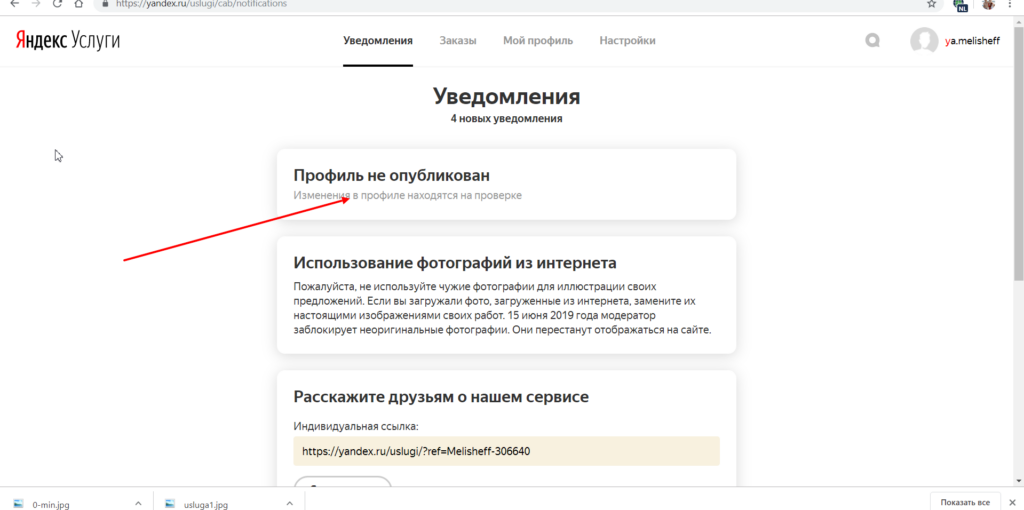Expand the 0-min.jpg download options chevron
Screen dimensions: 1024x510
138,503
